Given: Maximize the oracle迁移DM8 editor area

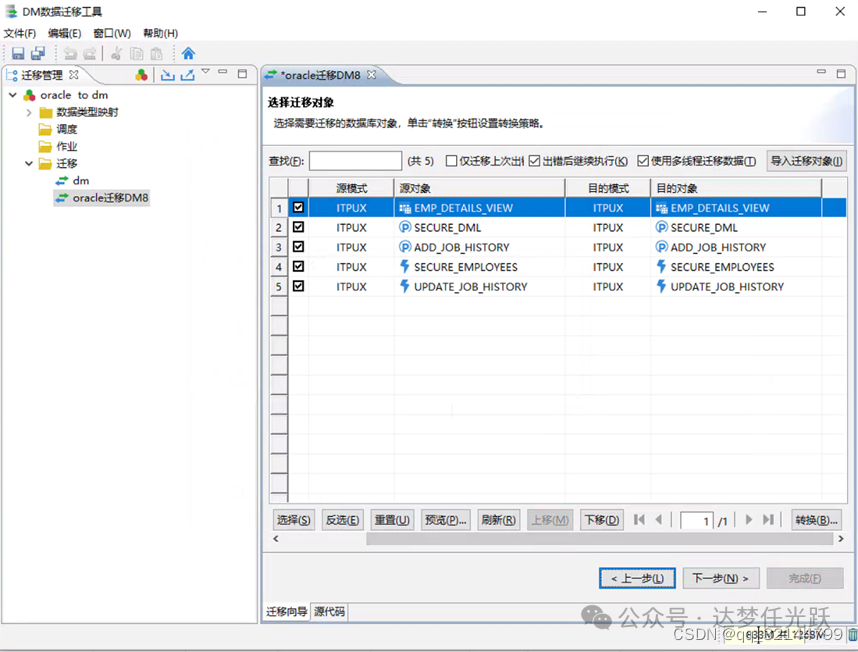Looking at the screenshot, I should point(841,73).
